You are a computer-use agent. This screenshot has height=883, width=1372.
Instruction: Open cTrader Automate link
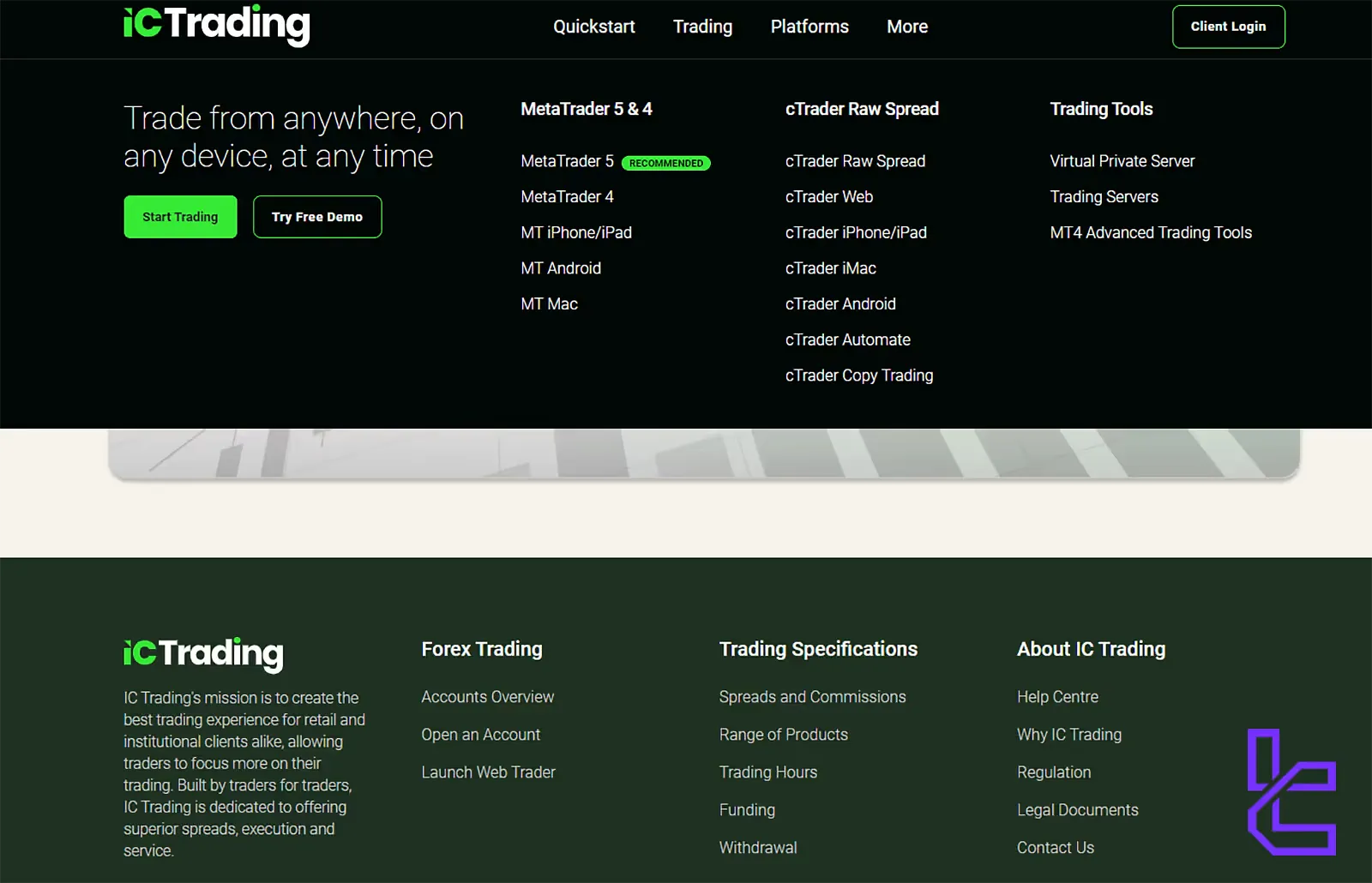point(847,340)
